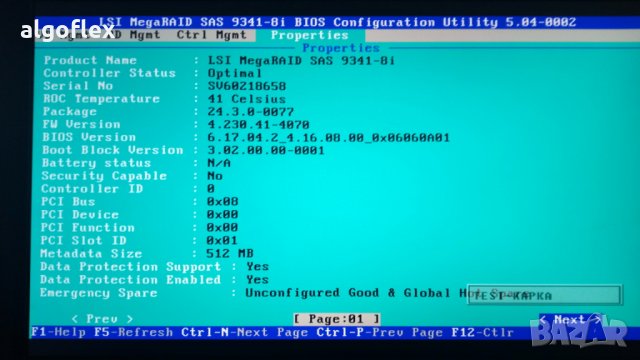This screenshot has width=640, height=360.
Task: Select the BIOS Version value string
Action: 329,138
